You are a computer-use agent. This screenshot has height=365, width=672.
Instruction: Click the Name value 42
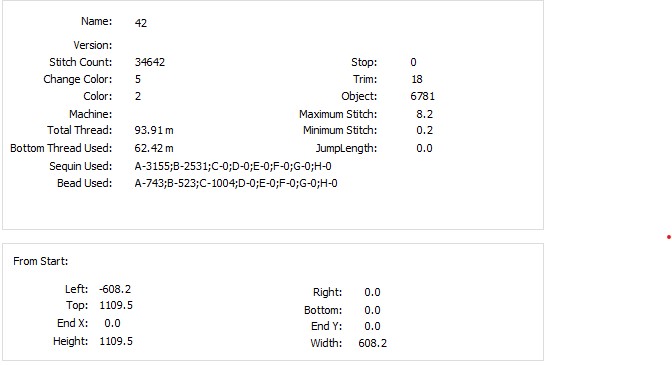141,23
